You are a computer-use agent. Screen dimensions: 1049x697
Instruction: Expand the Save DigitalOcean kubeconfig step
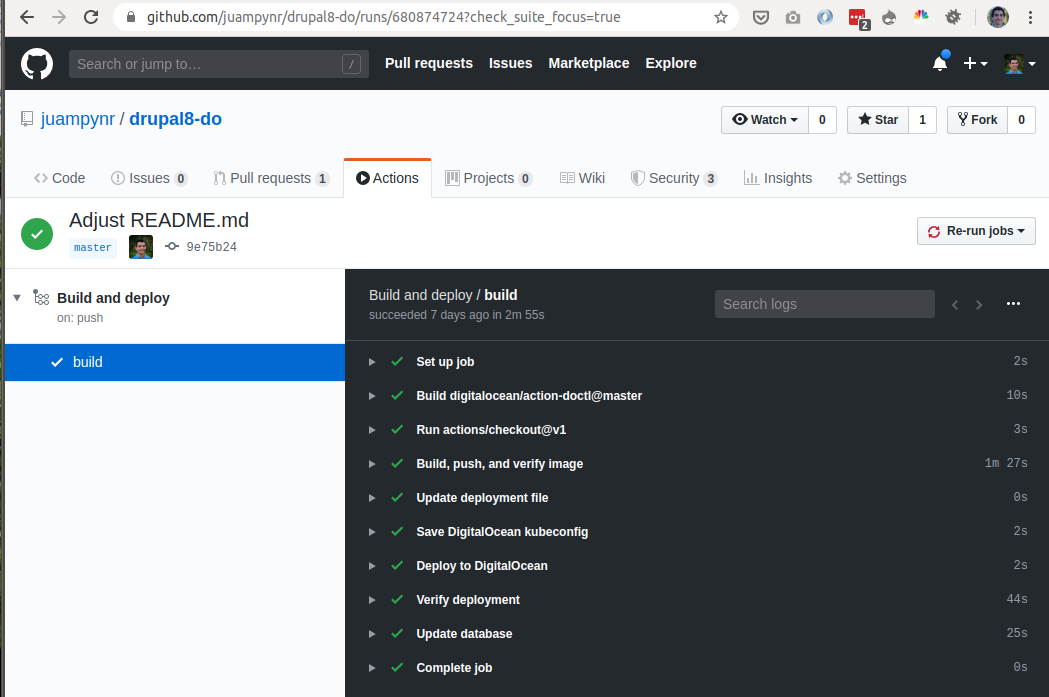(x=698, y=532)
